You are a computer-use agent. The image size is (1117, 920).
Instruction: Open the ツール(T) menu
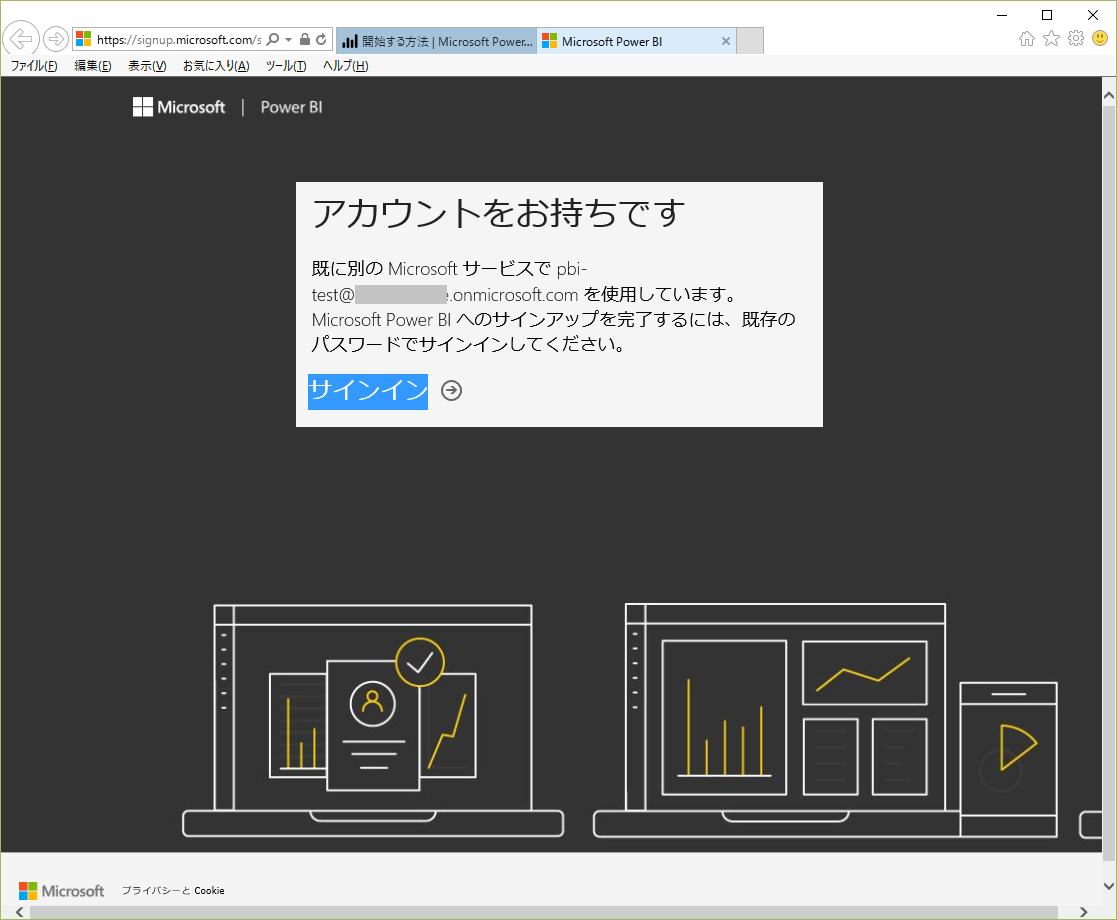pos(286,66)
